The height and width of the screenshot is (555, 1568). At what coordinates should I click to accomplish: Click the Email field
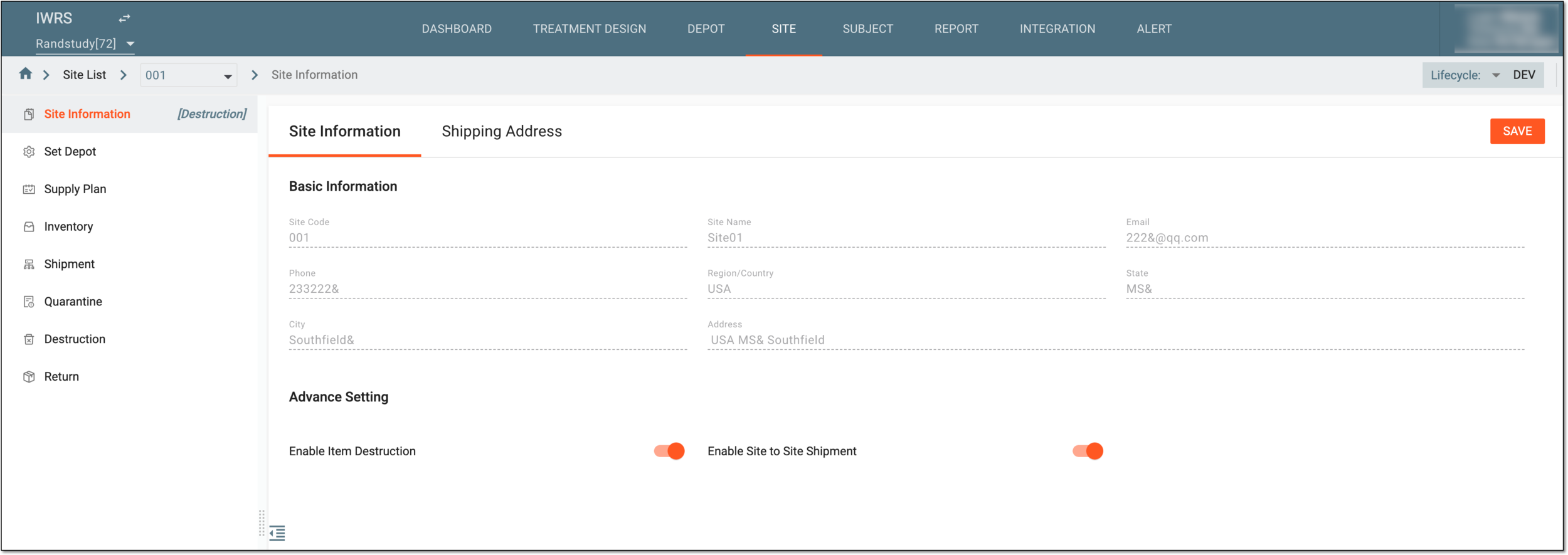point(1325,238)
